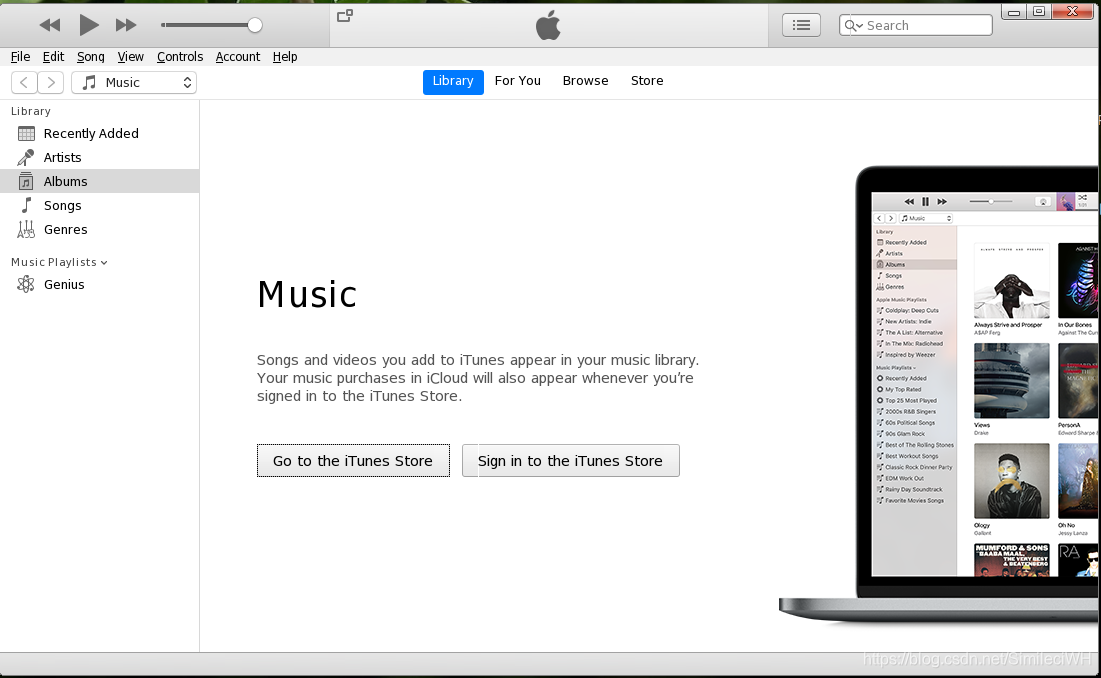Open the Help menu
Screen dimensions: 1101x678
click(285, 57)
